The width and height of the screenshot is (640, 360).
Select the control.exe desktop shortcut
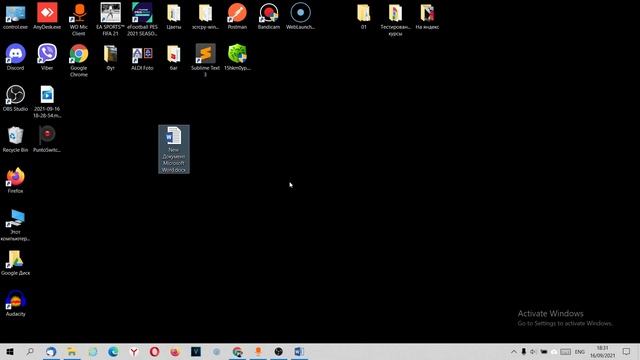pos(16,17)
